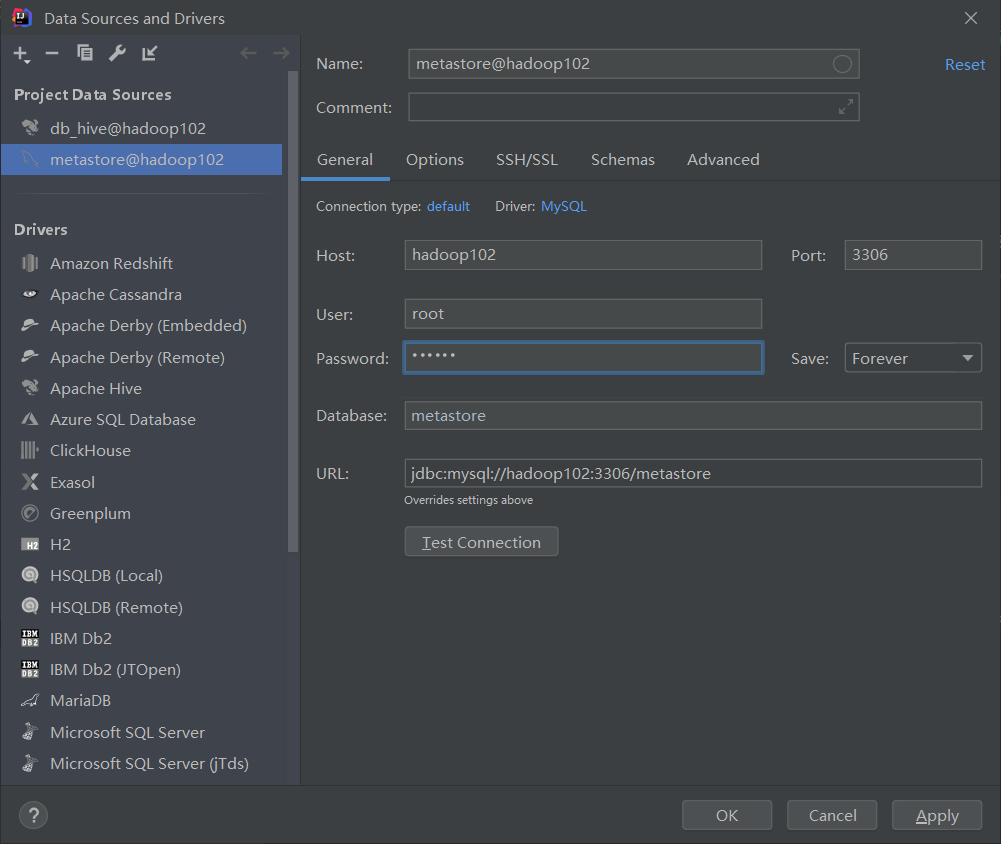Click the Password input field
Viewport: 1001px width, 844px height.
coord(583,358)
